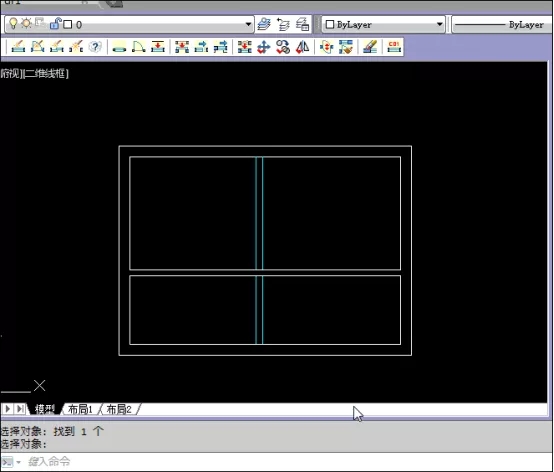Select the blue four-way move arrows icon
The height and width of the screenshot is (472, 554).
264,47
